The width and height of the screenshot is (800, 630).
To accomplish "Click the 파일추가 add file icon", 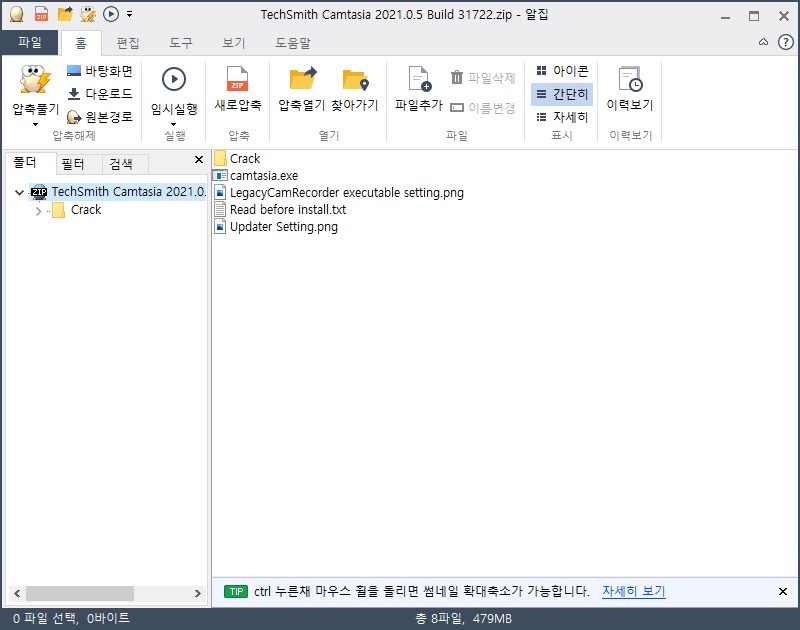I will [x=419, y=80].
